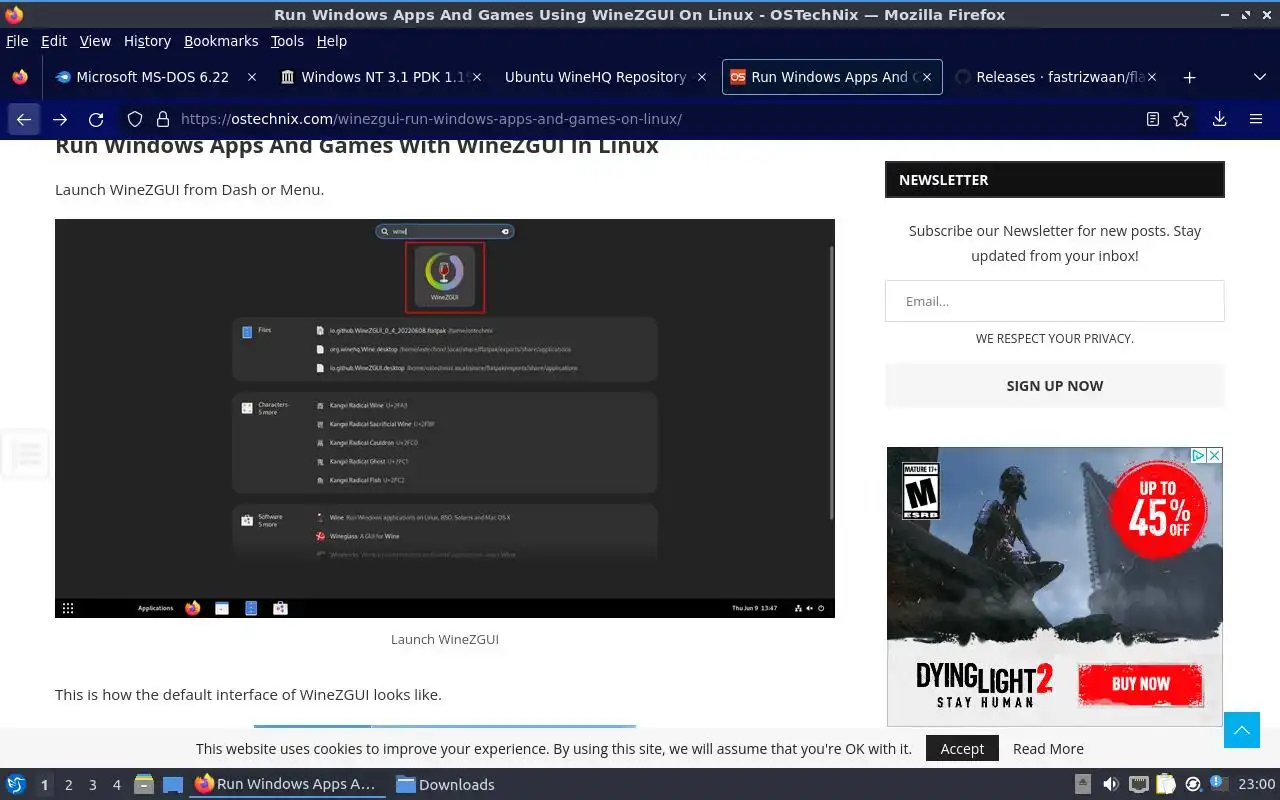Switch to workspace 4
1280x800 pixels.
pyautogui.click(x=116, y=785)
